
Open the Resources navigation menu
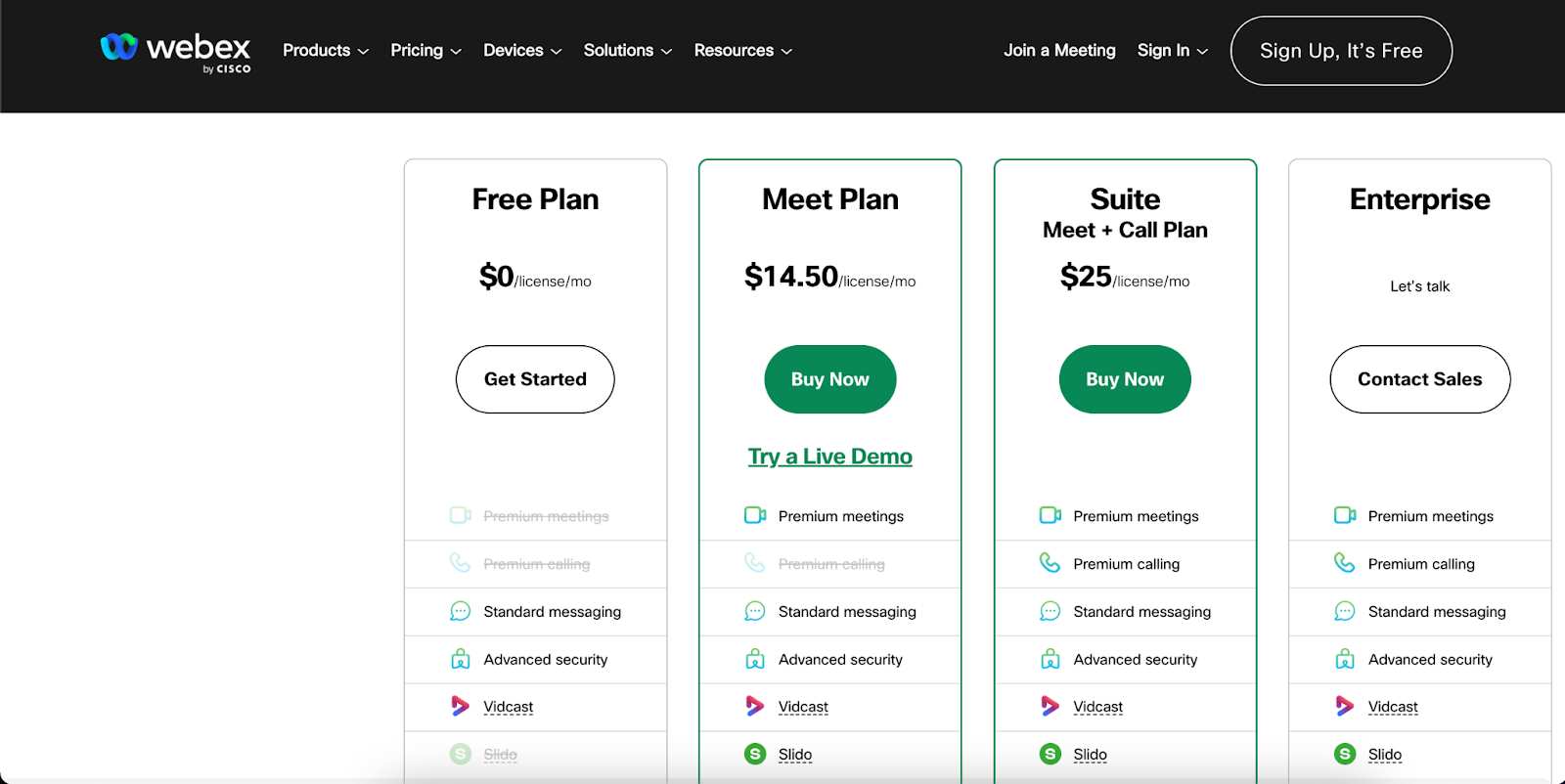click(x=742, y=51)
